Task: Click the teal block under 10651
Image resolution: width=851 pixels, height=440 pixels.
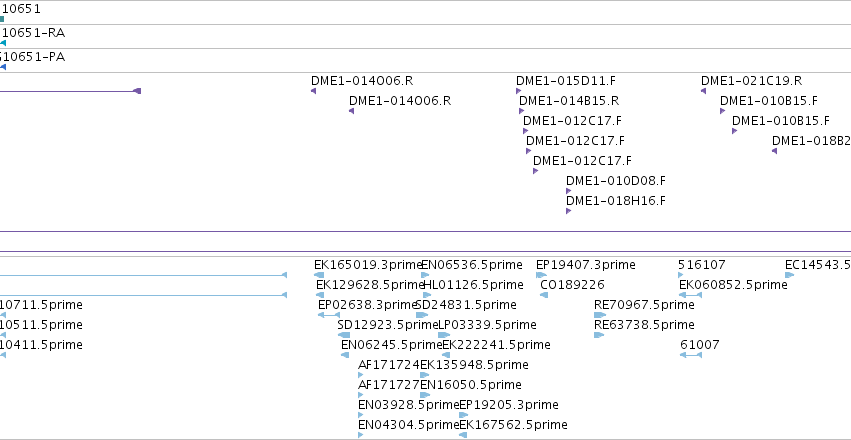Action: tap(2, 19)
